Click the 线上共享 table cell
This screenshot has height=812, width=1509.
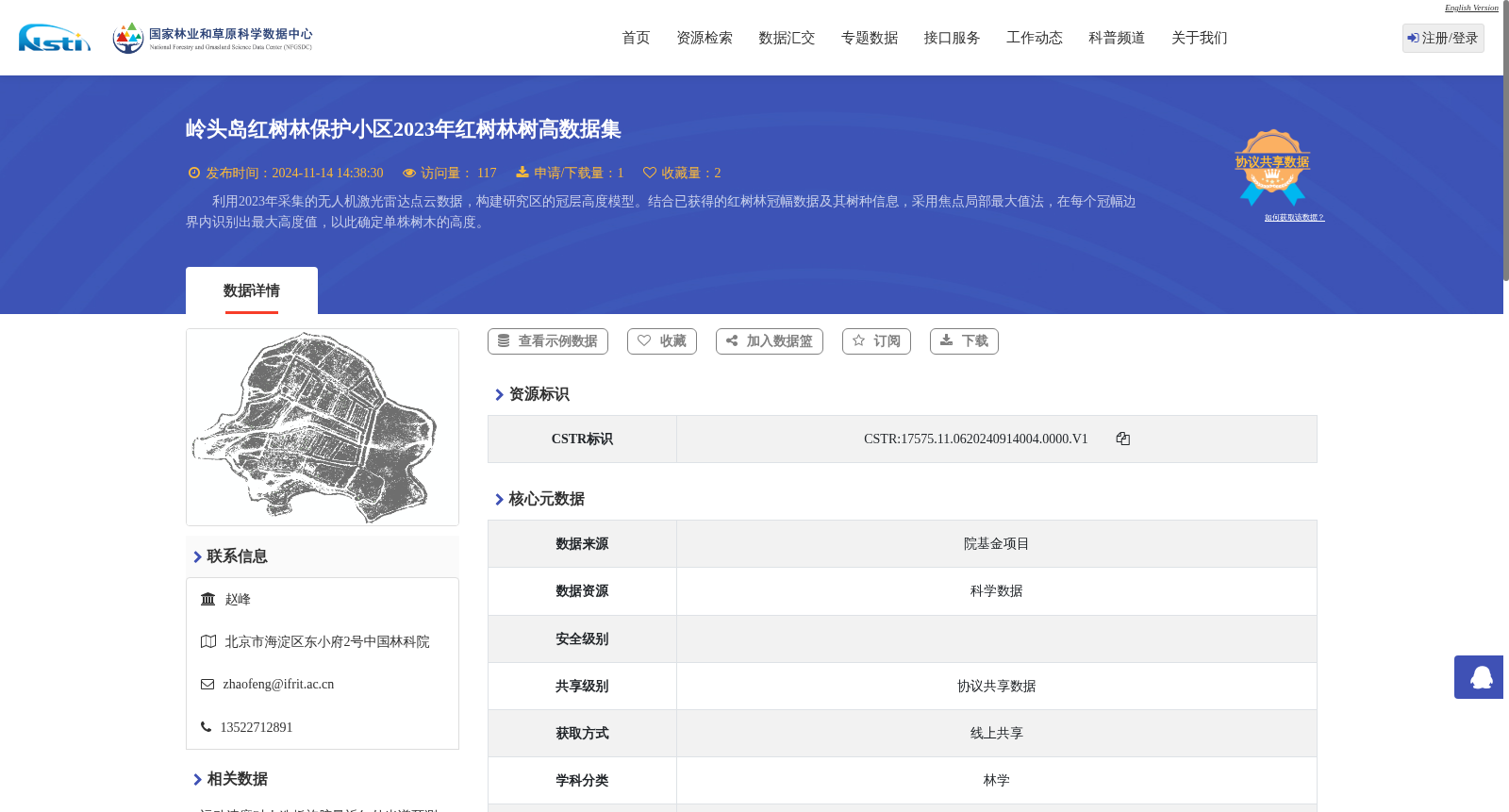pyautogui.click(x=996, y=734)
